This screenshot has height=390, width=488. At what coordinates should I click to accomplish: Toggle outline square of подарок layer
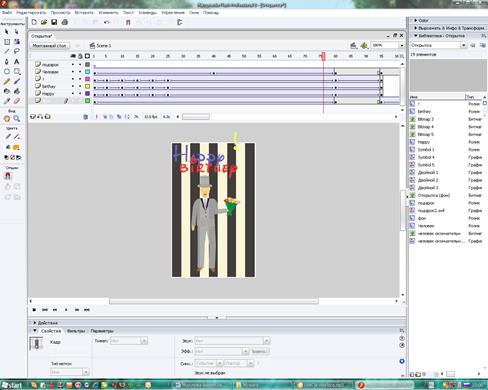87,64
